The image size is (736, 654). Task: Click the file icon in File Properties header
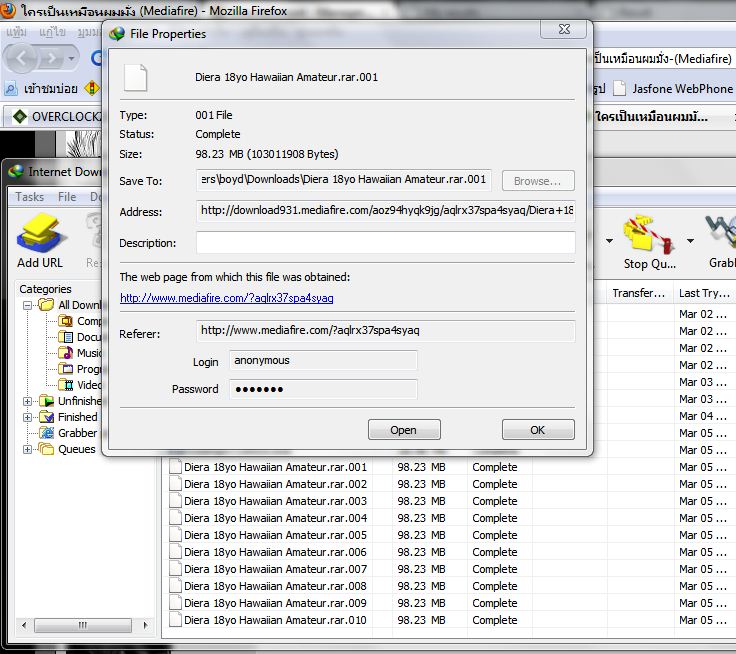tap(136, 78)
